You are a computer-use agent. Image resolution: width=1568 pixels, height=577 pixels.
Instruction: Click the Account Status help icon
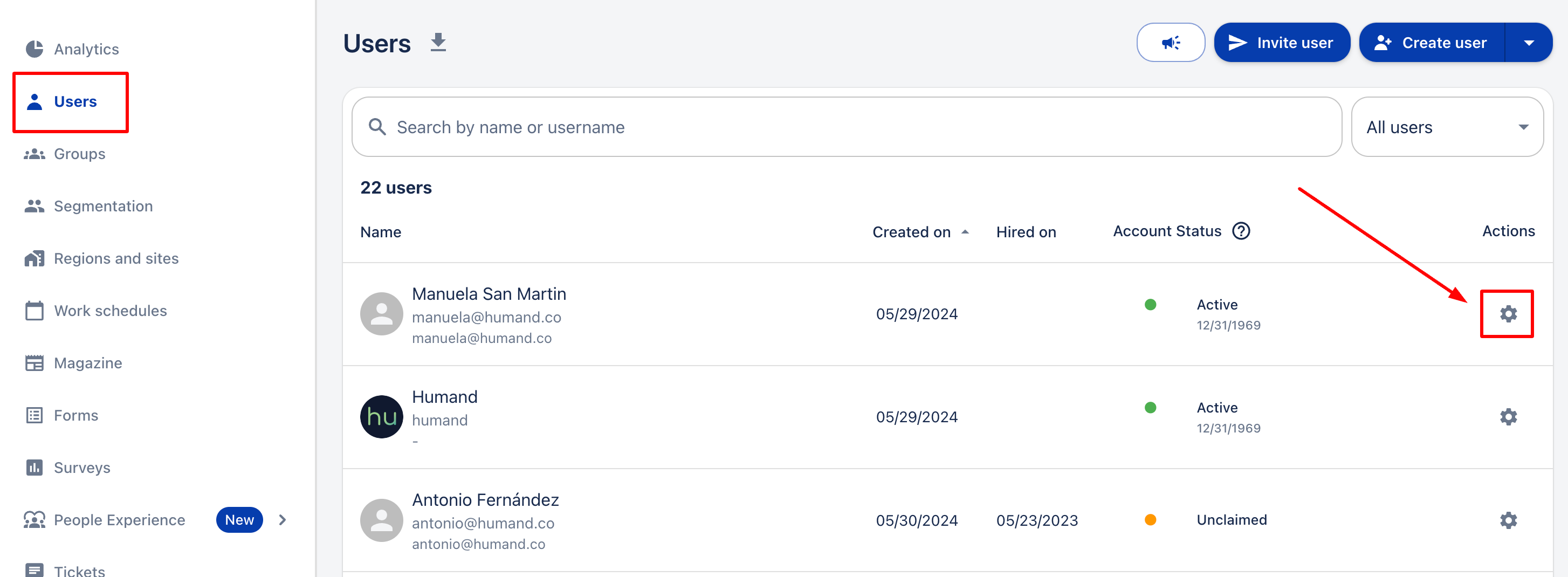tap(1241, 231)
